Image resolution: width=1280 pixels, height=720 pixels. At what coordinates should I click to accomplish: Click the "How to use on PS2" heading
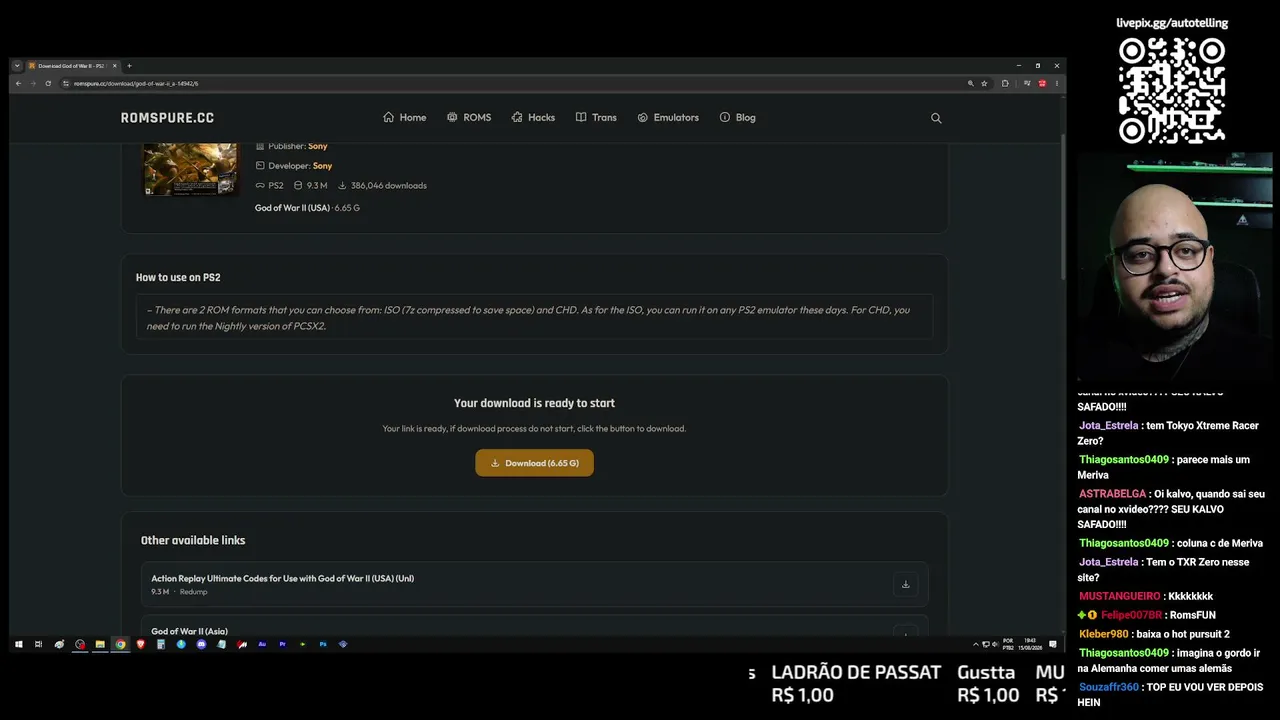(178, 278)
